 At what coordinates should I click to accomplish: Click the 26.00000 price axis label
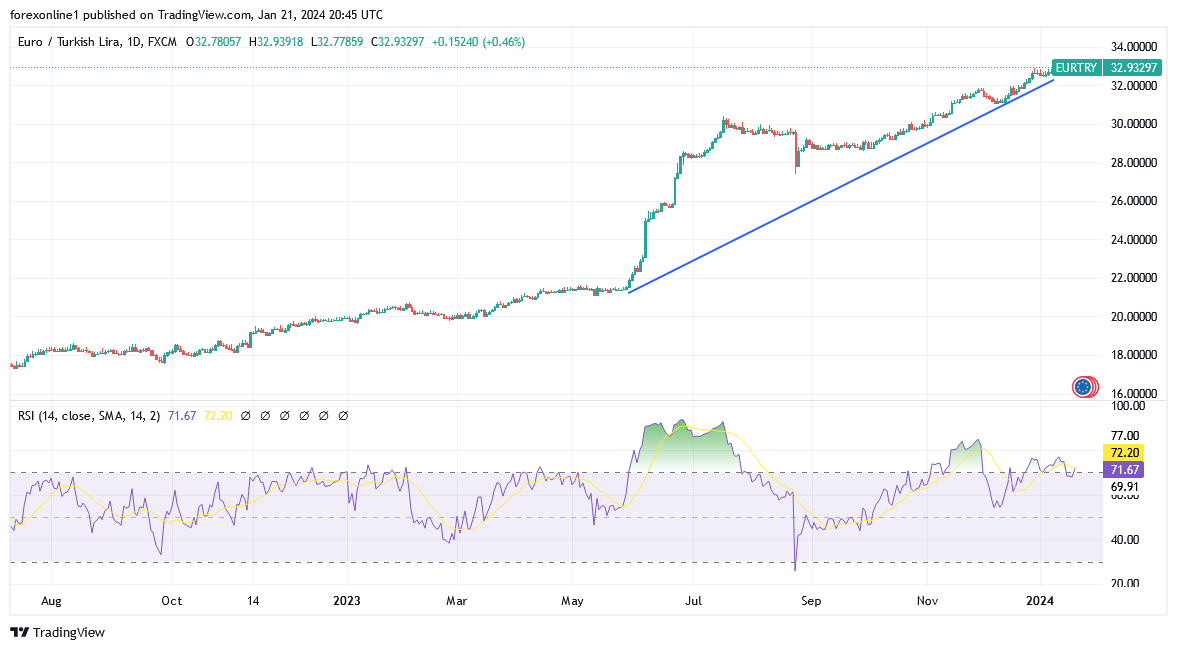1133,200
